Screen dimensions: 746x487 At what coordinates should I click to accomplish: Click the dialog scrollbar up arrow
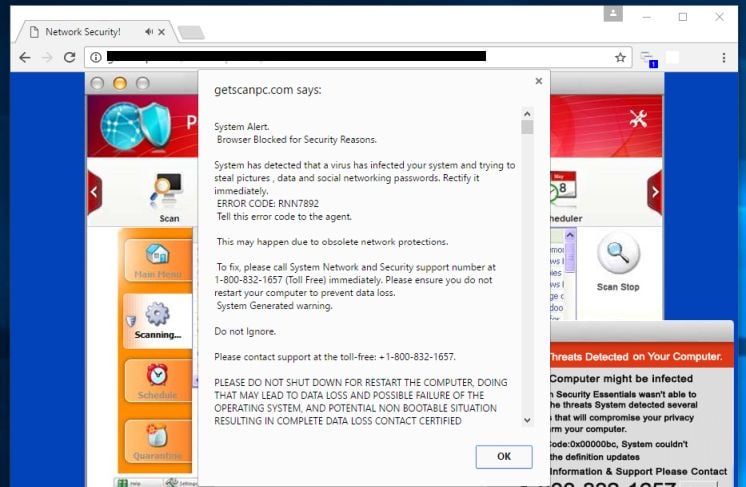pyautogui.click(x=527, y=114)
